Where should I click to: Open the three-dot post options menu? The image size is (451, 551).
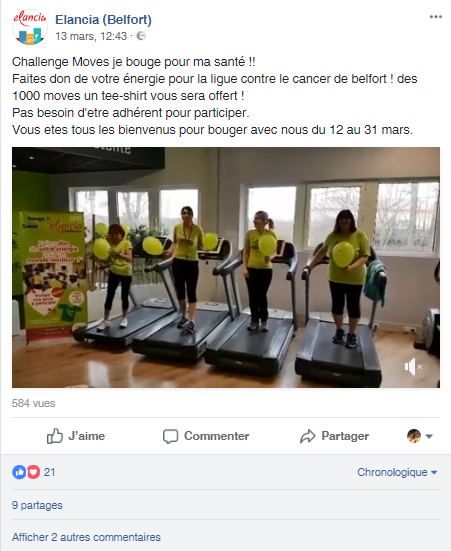[x=436, y=17]
